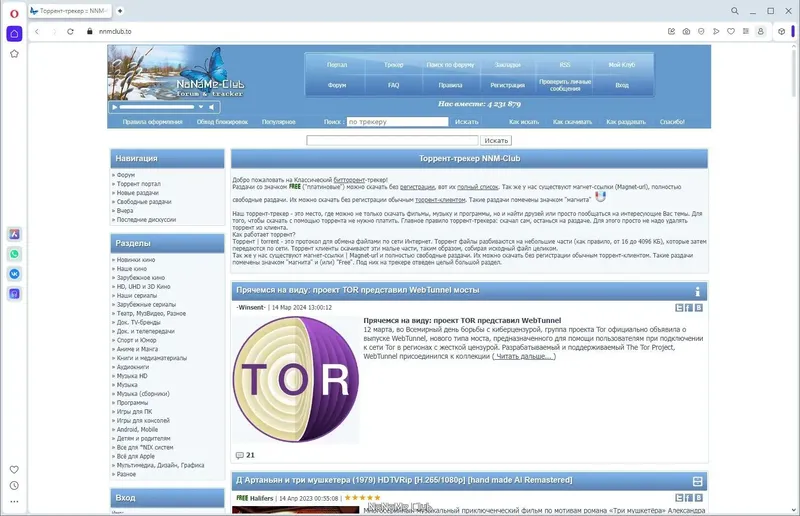Open Портал in the top menu
Screen dimensions: 800x516
click(337, 65)
